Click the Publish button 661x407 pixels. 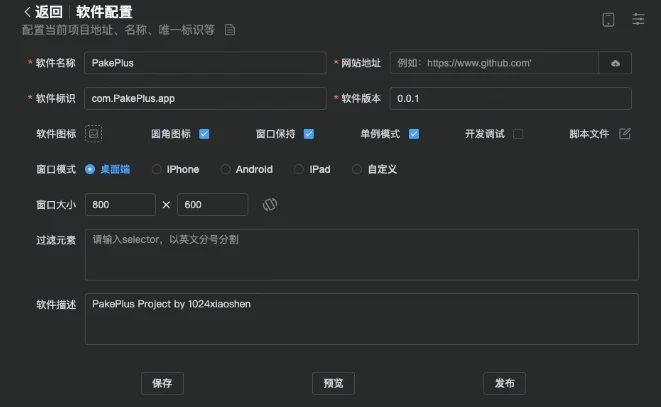(x=504, y=383)
